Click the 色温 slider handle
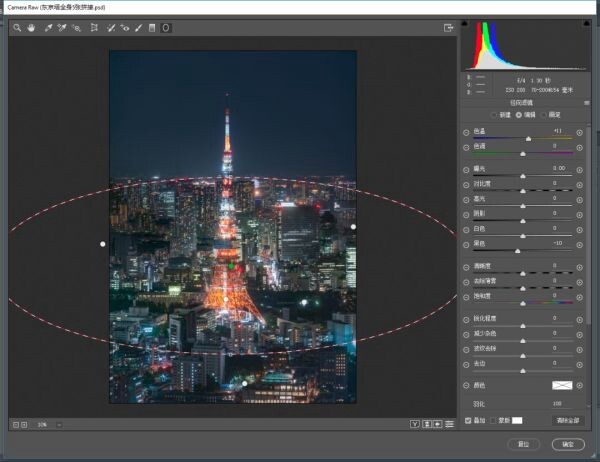The image size is (600, 462). pyautogui.click(x=528, y=139)
